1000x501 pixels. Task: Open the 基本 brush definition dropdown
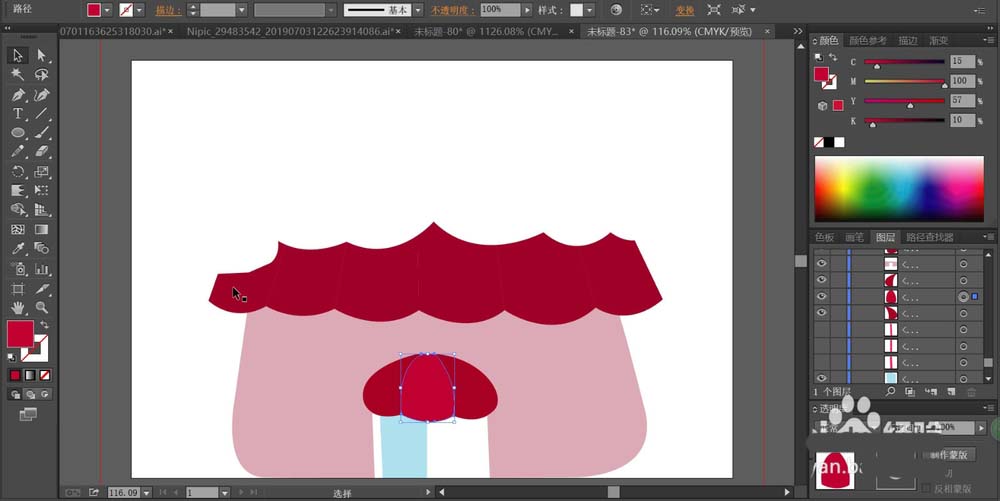[x=418, y=10]
